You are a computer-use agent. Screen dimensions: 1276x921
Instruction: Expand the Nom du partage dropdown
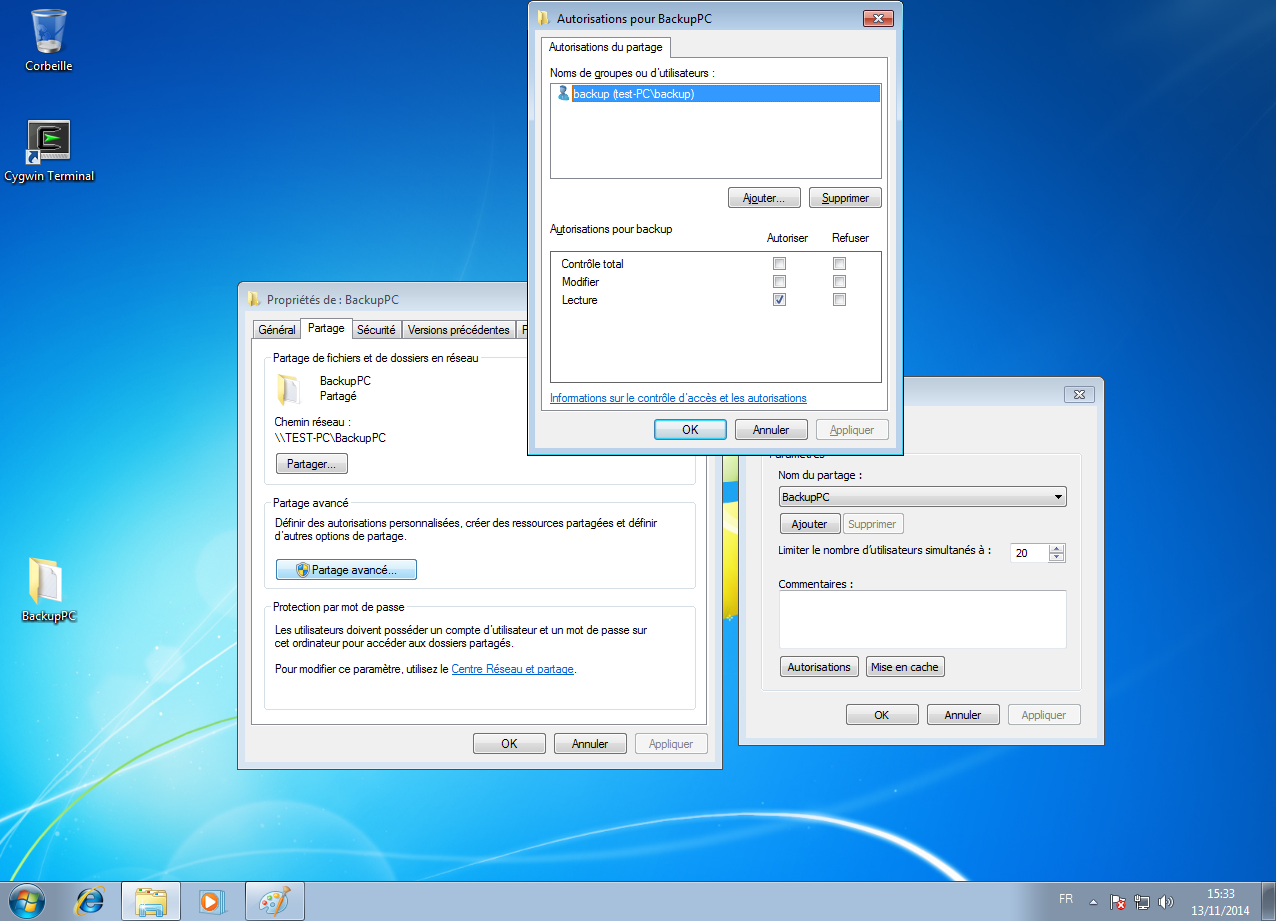coord(1058,497)
